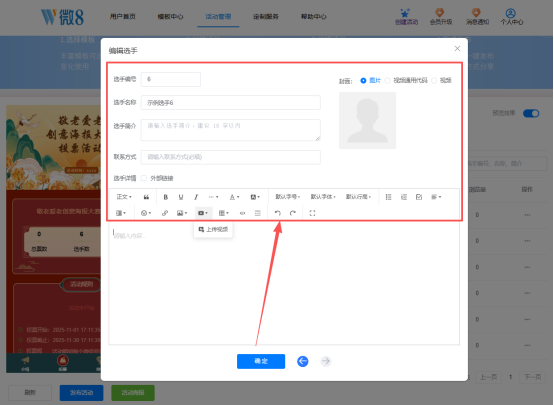Open the 定制服务 nav tab
The width and height of the screenshot is (554, 405).
click(x=266, y=17)
